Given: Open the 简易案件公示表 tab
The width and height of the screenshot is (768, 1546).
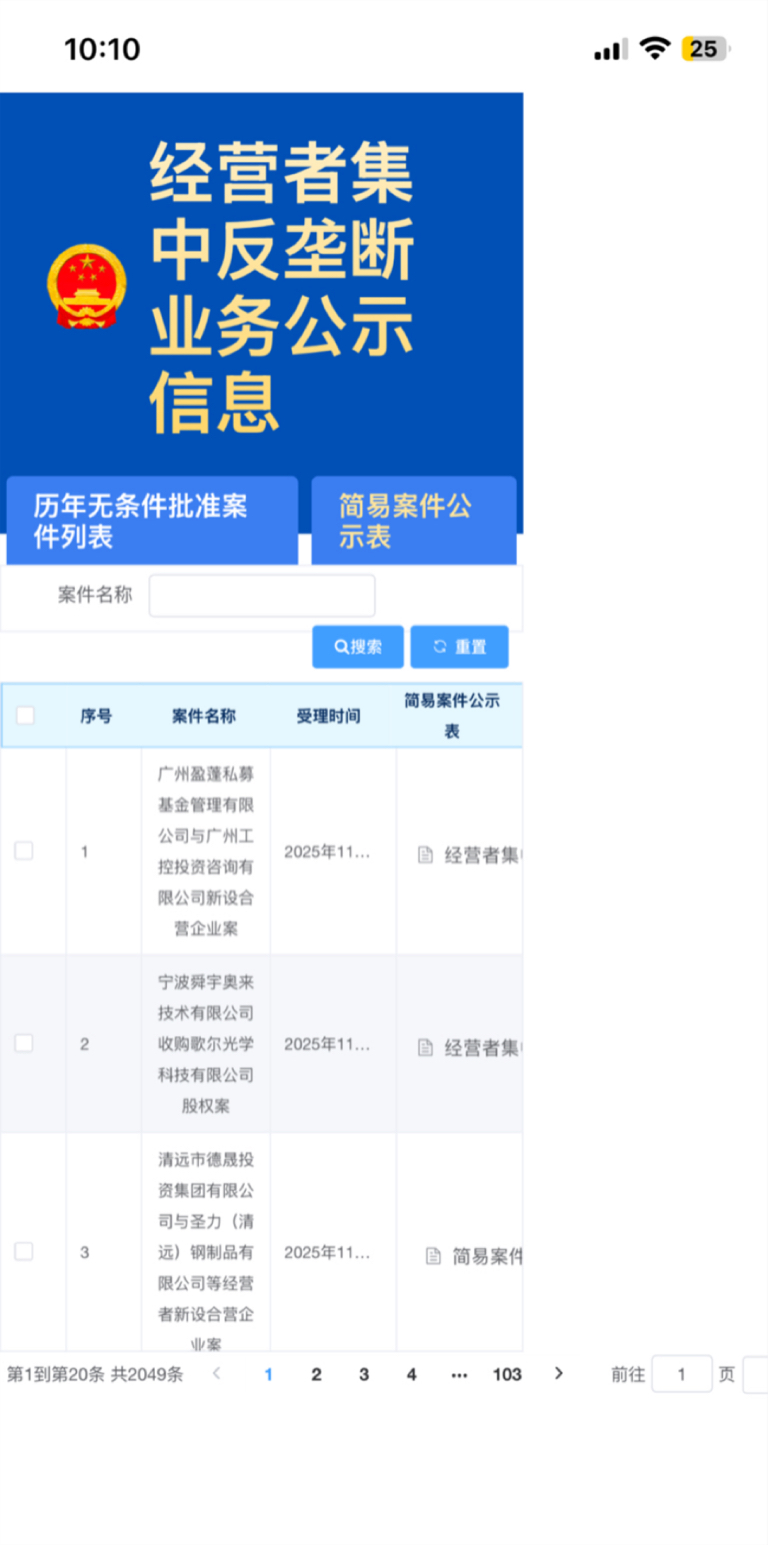Looking at the screenshot, I should click(414, 520).
